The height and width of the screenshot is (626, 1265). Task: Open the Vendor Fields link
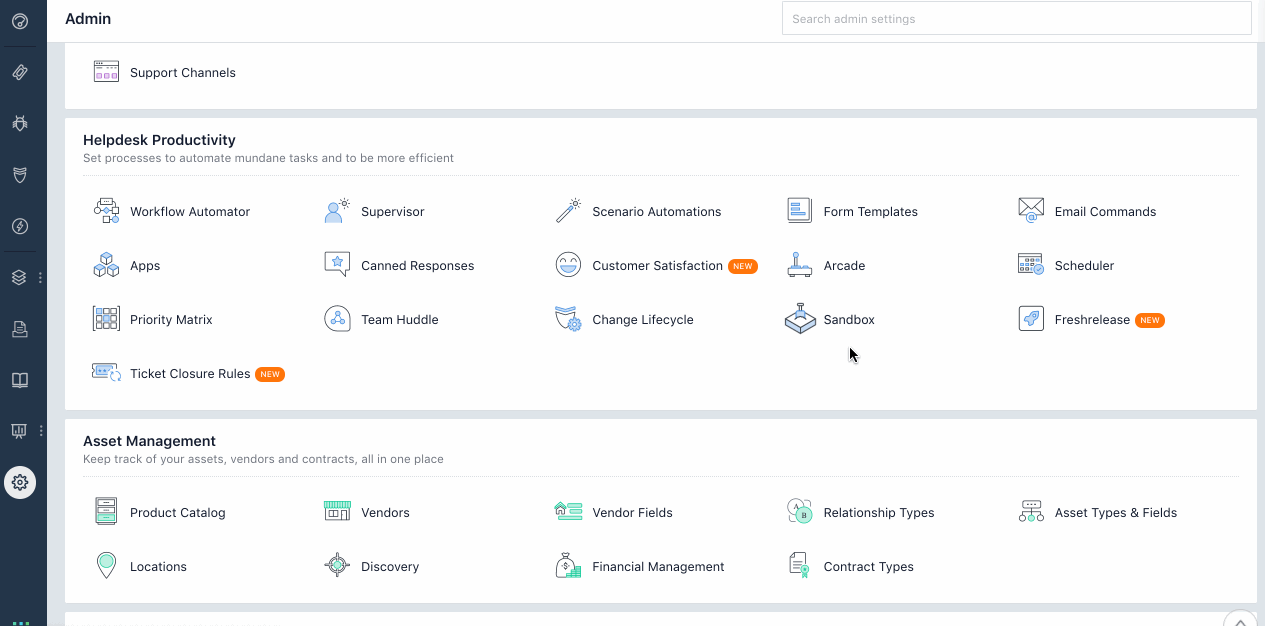click(633, 512)
